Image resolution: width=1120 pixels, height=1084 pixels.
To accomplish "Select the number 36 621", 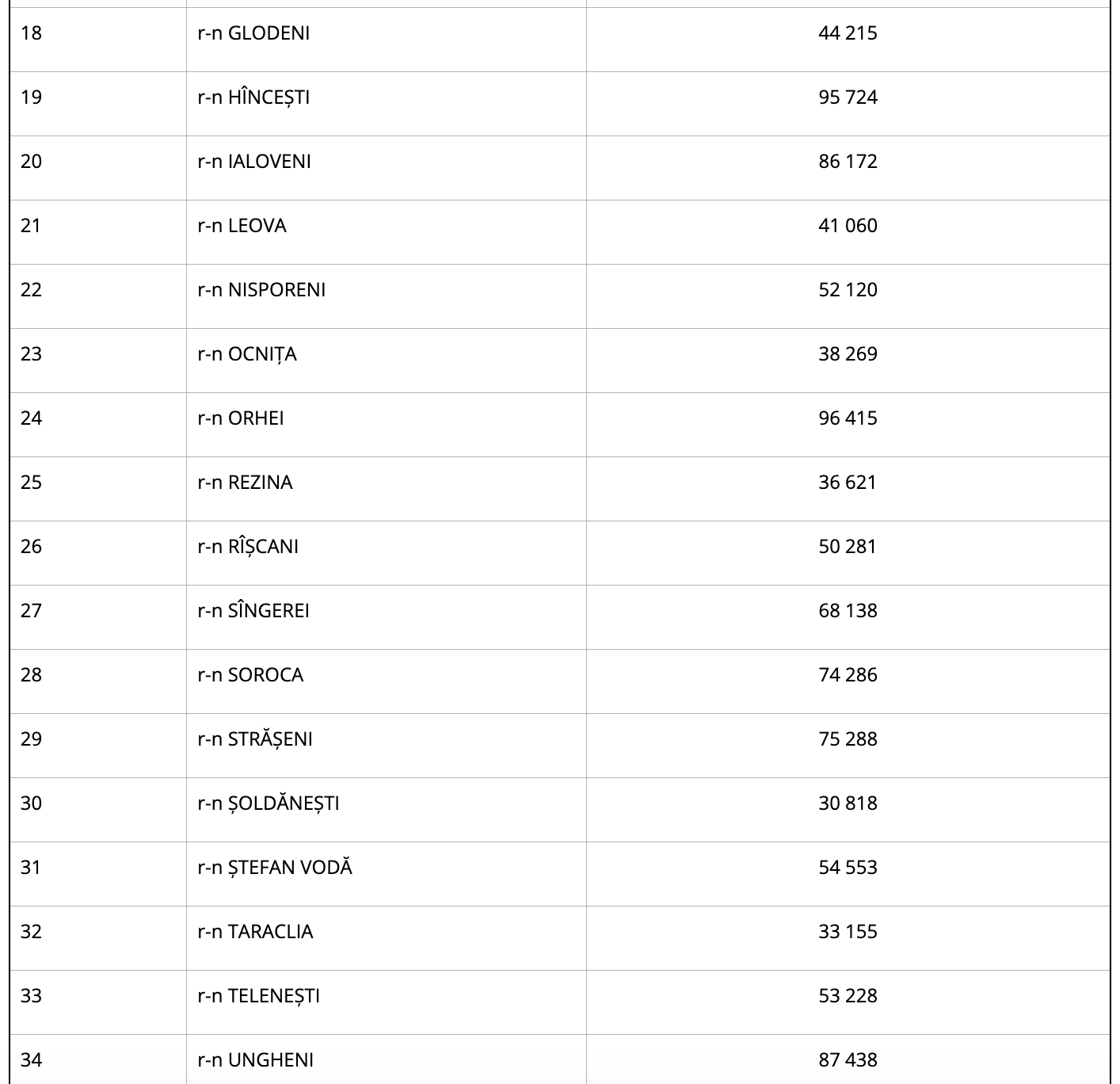I will point(848,483).
